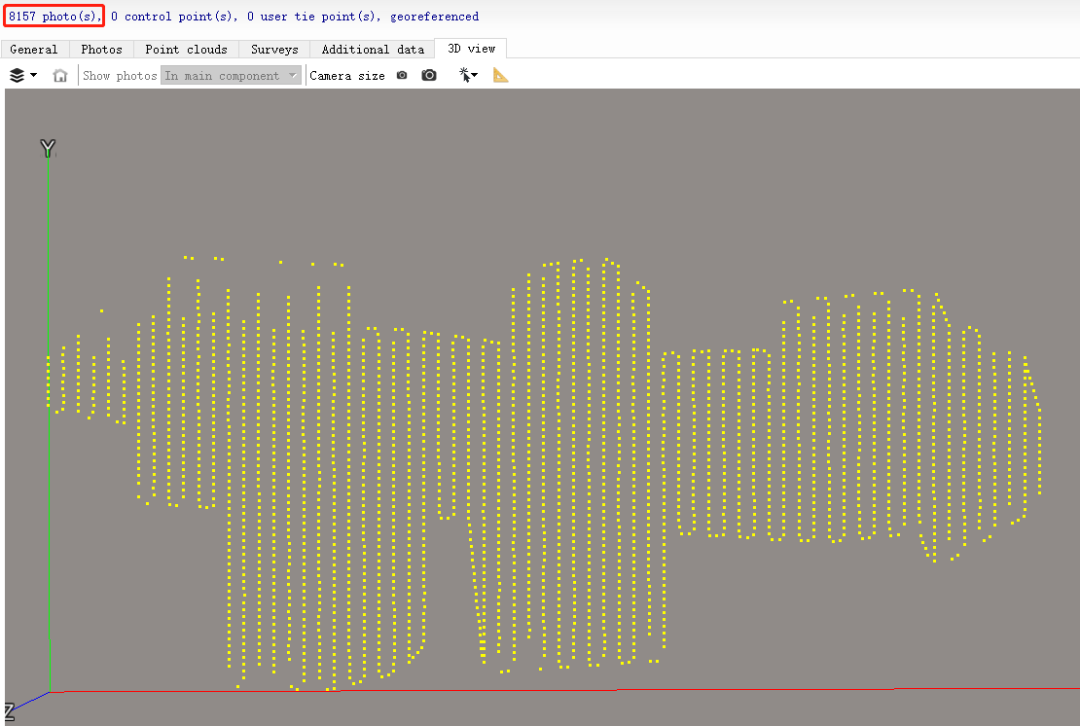Open the 'In main component' combo box
Image resolution: width=1080 pixels, height=726 pixels.
[x=231, y=76]
